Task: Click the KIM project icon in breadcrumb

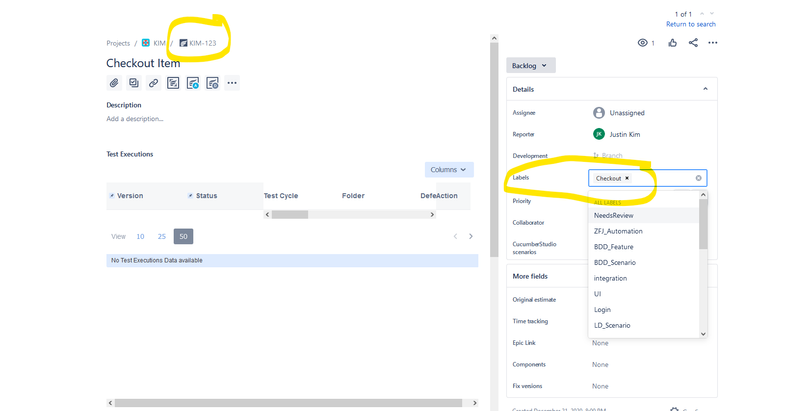Action: [146, 43]
